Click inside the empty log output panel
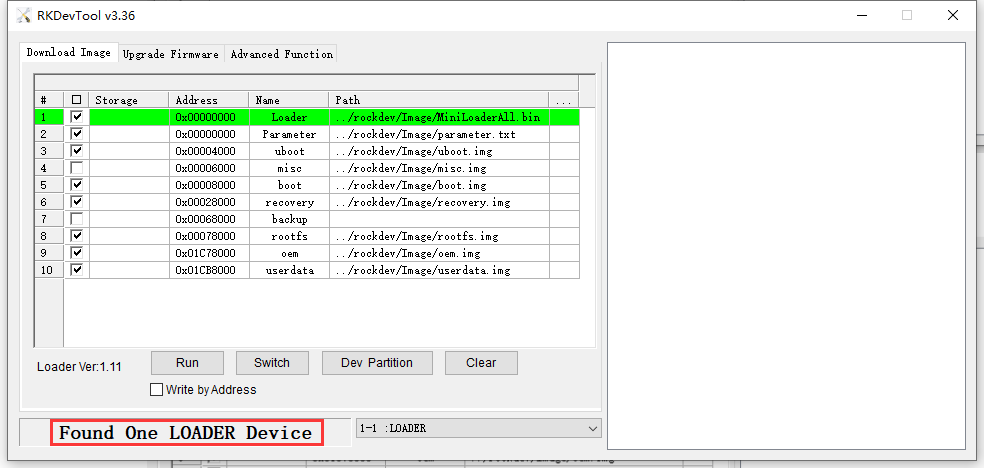984x468 pixels. coord(786,246)
